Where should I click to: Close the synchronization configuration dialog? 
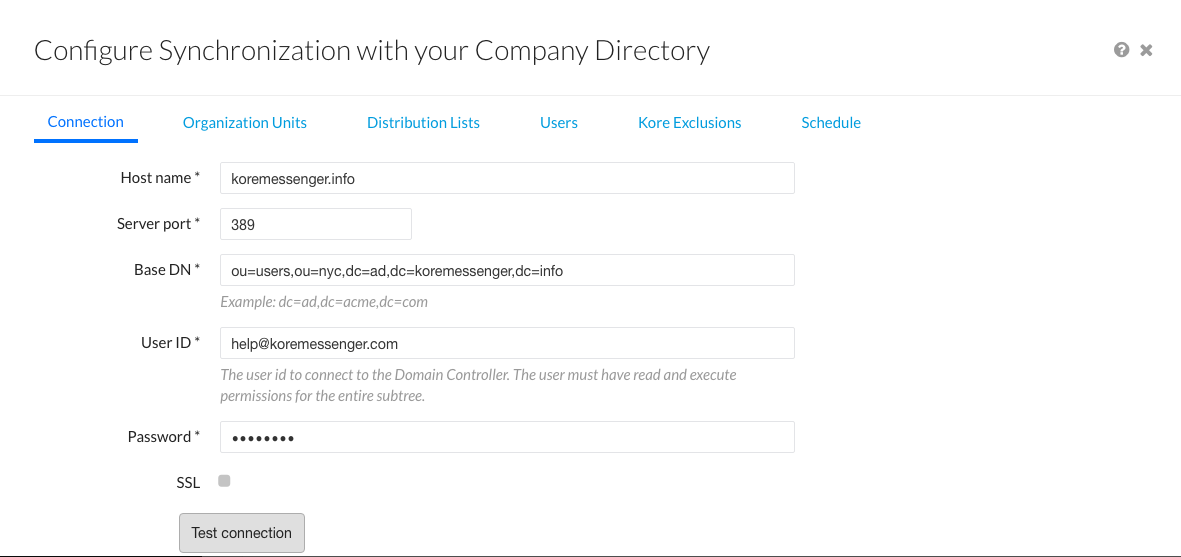click(1146, 50)
